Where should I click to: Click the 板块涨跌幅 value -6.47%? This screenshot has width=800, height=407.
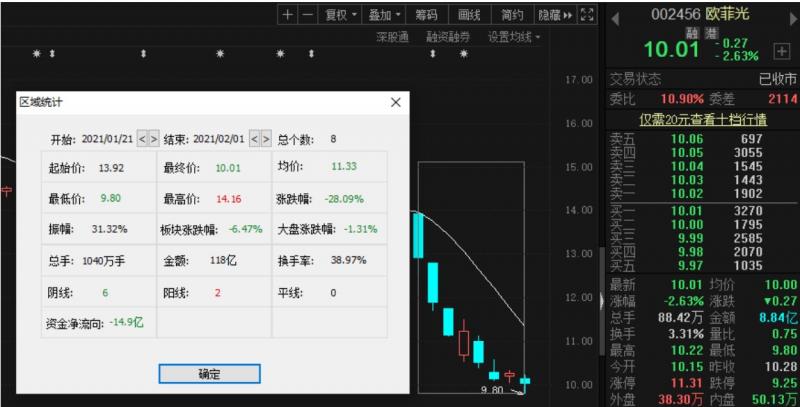coord(245,230)
